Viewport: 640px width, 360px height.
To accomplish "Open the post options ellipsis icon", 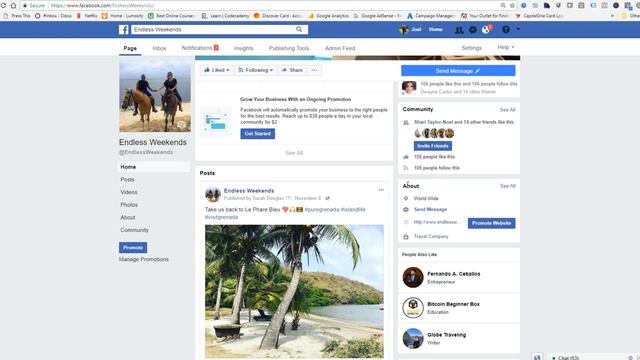I will coord(381,190).
